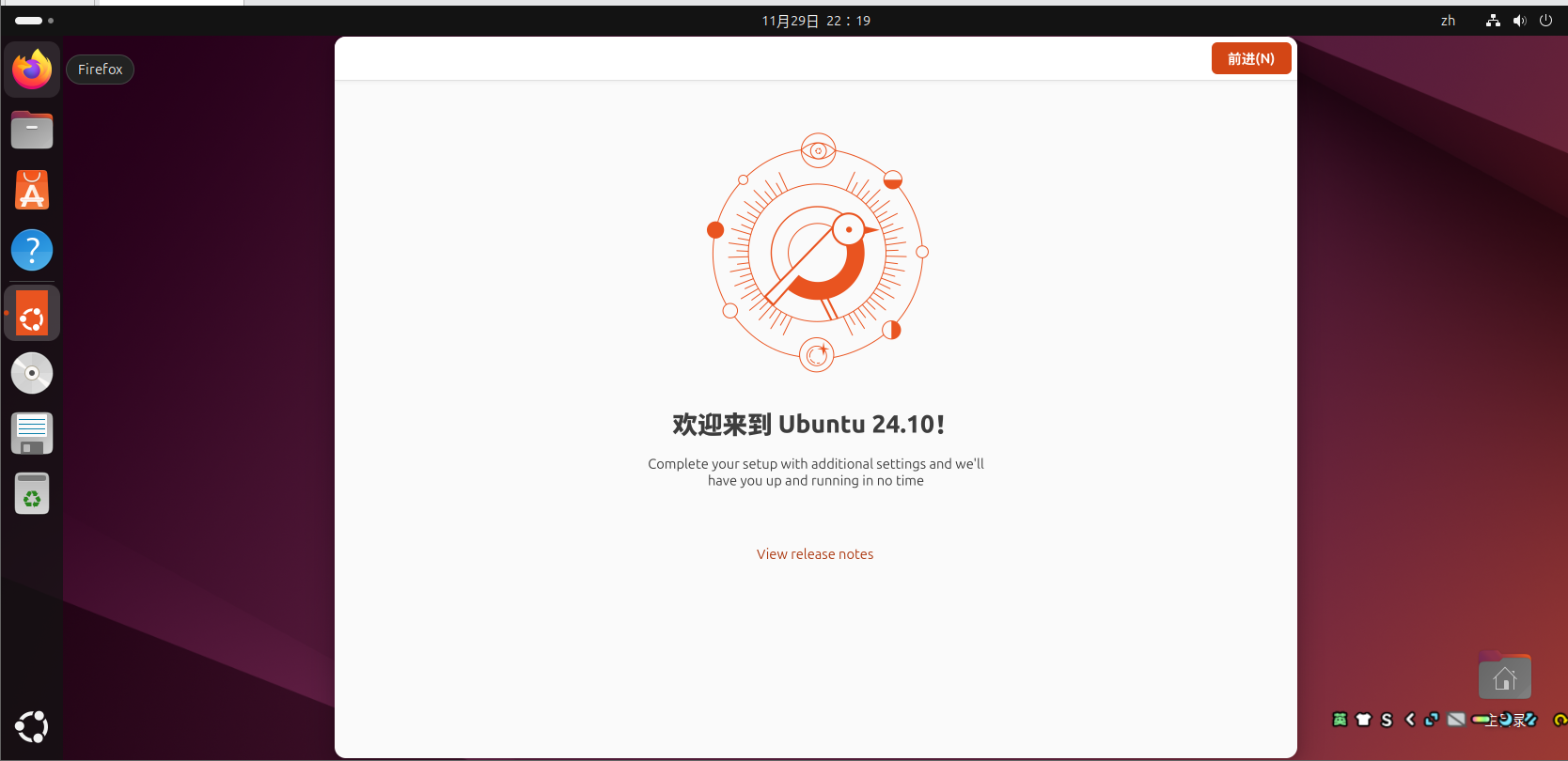Open the Trash in the dock
Viewport: 1568px width, 761px height.
click(32, 493)
